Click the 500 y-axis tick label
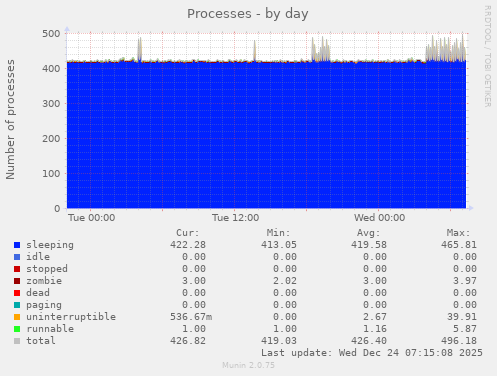Viewport: 497px width, 376px height. 51,34
